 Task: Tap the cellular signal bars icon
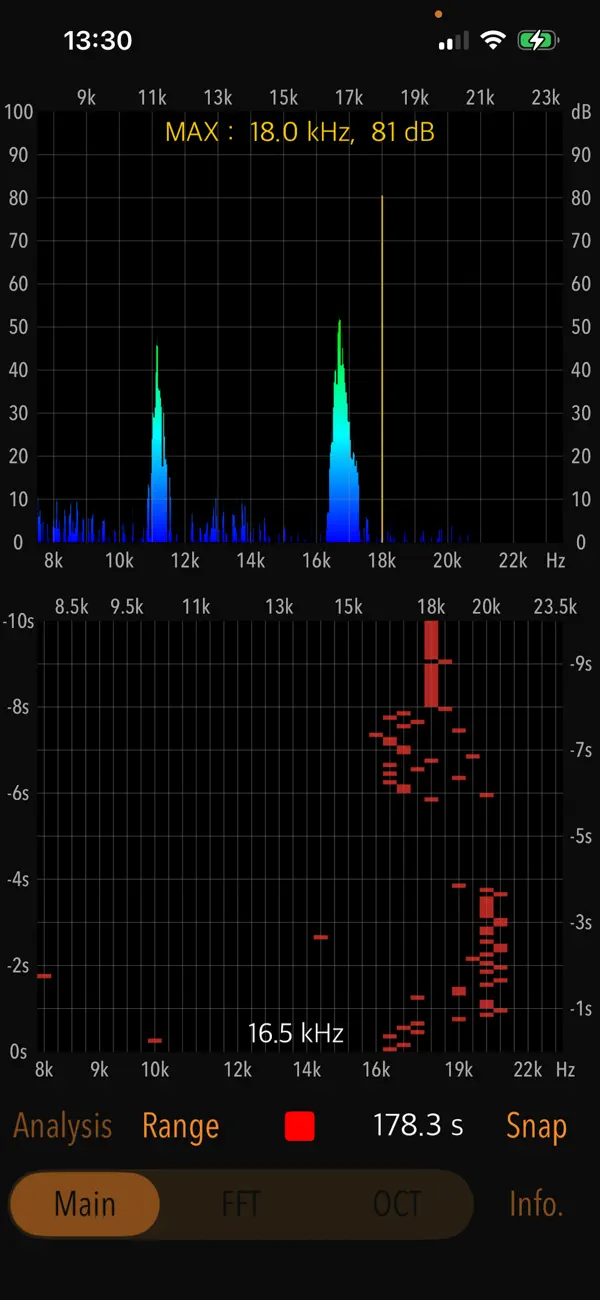point(453,41)
